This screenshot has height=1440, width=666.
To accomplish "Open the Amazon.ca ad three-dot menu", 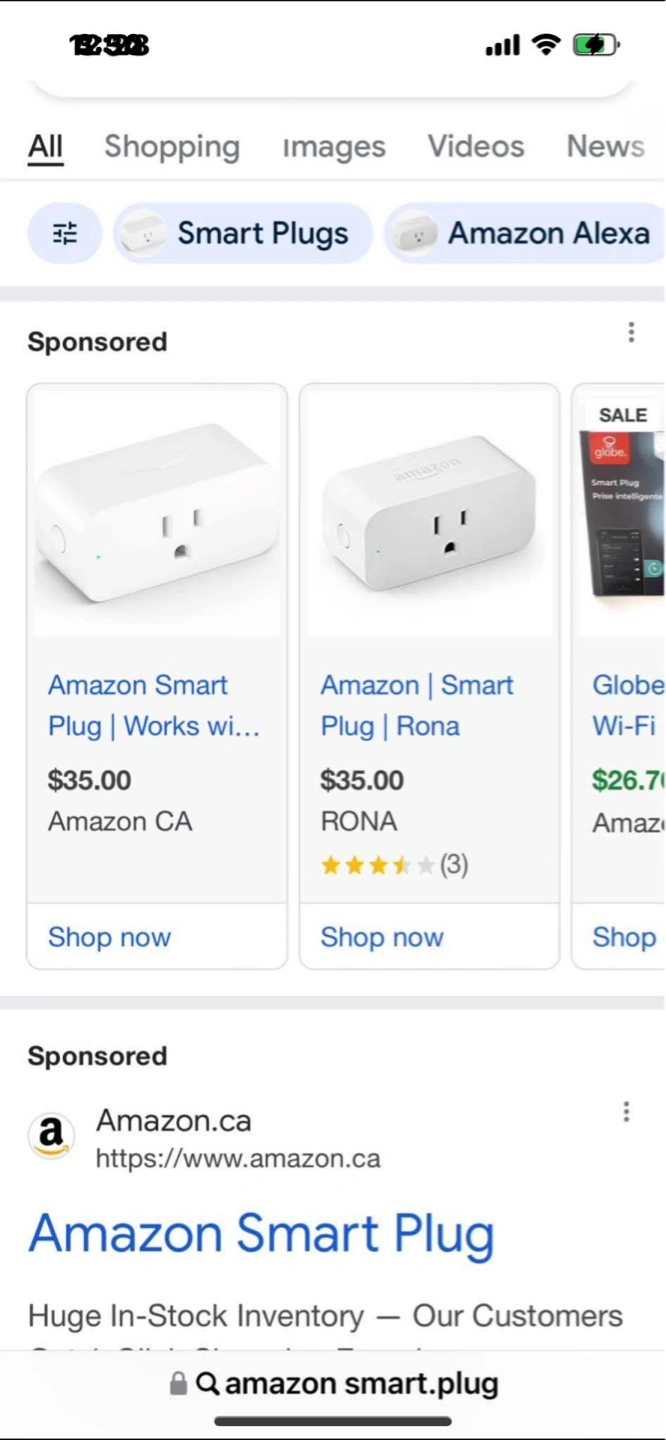I will click(x=626, y=1112).
